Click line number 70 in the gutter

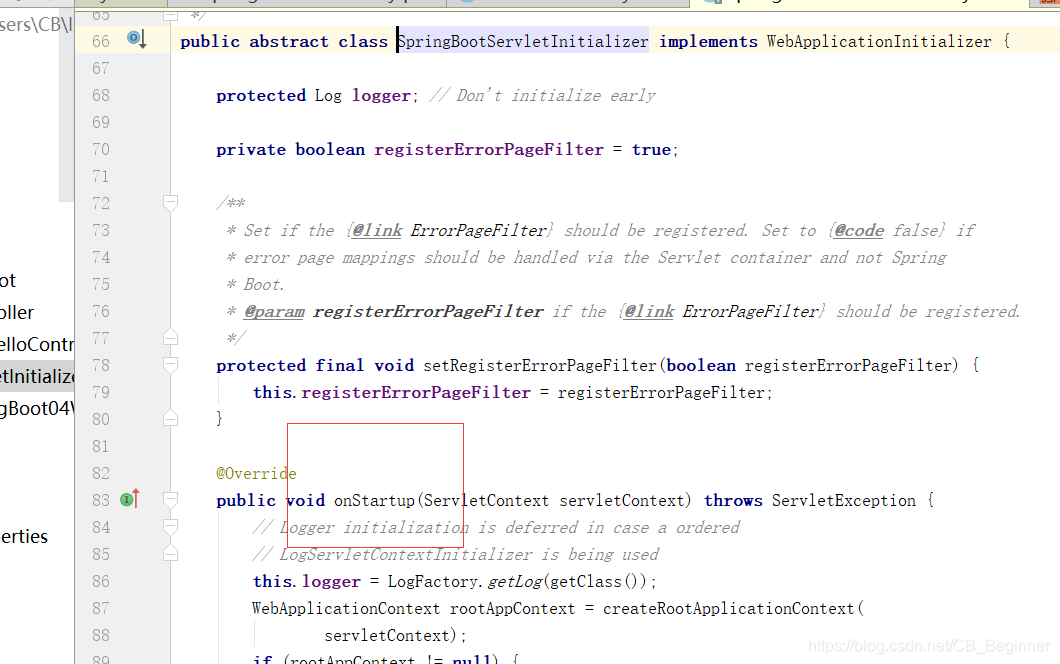coord(101,149)
